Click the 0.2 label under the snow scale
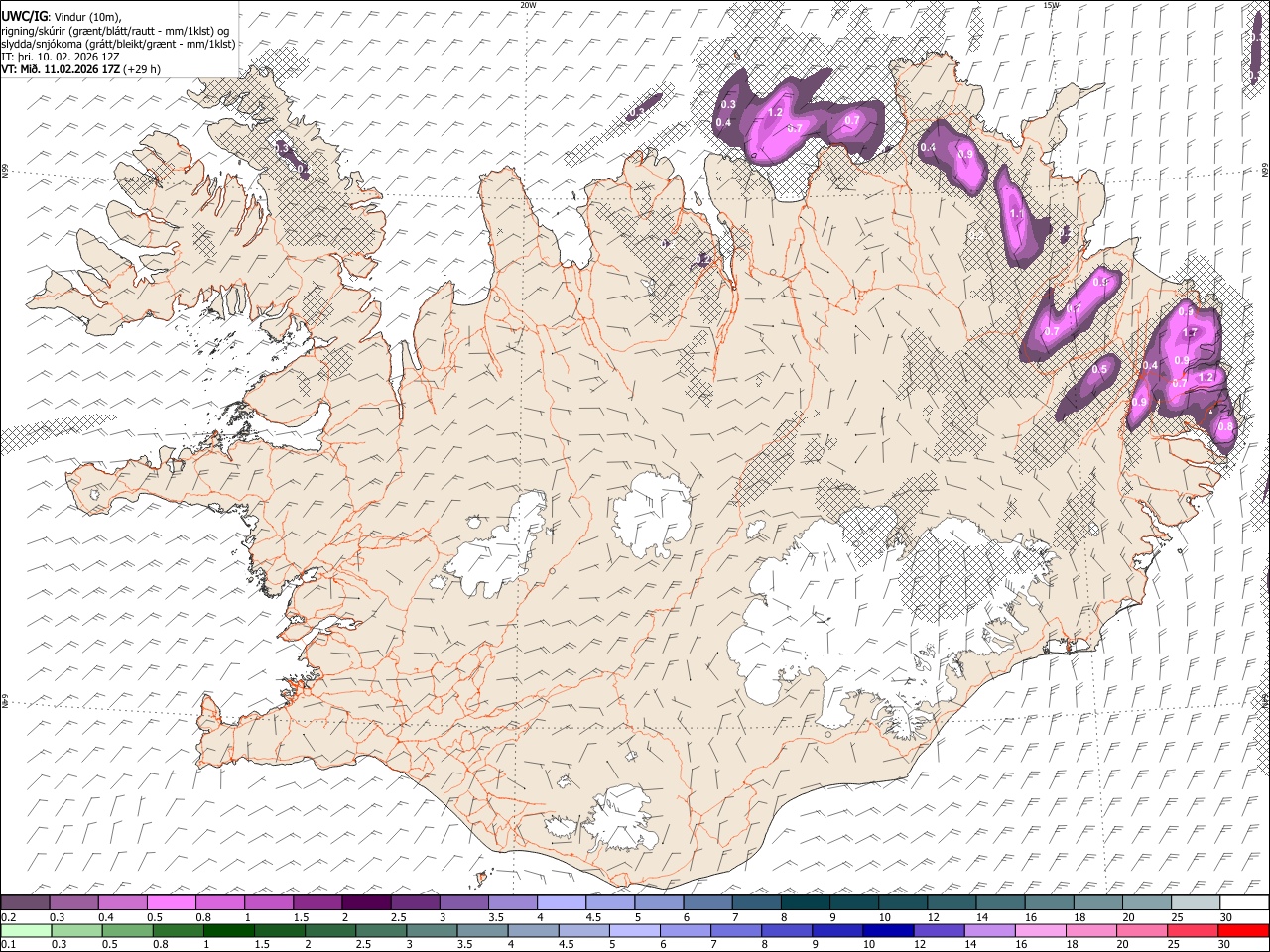 coord(8,917)
